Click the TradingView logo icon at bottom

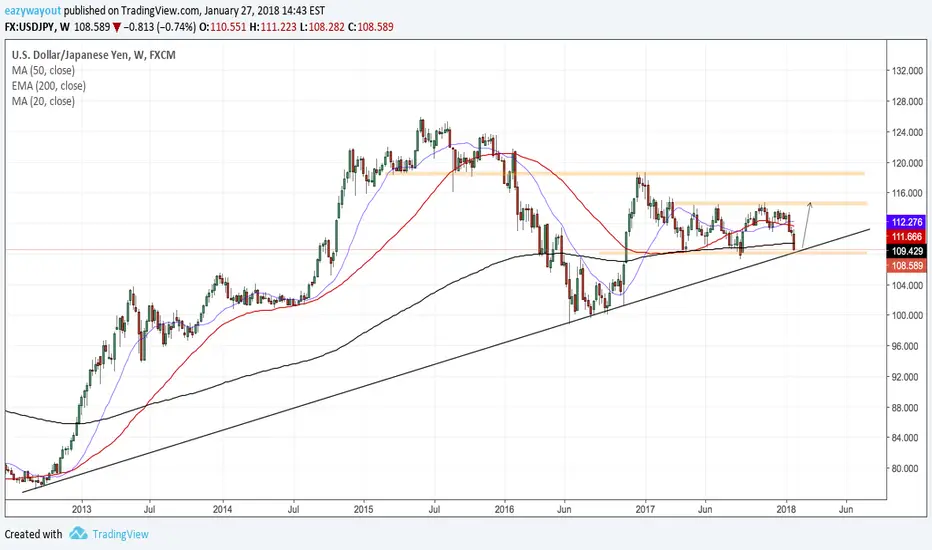tap(78, 533)
